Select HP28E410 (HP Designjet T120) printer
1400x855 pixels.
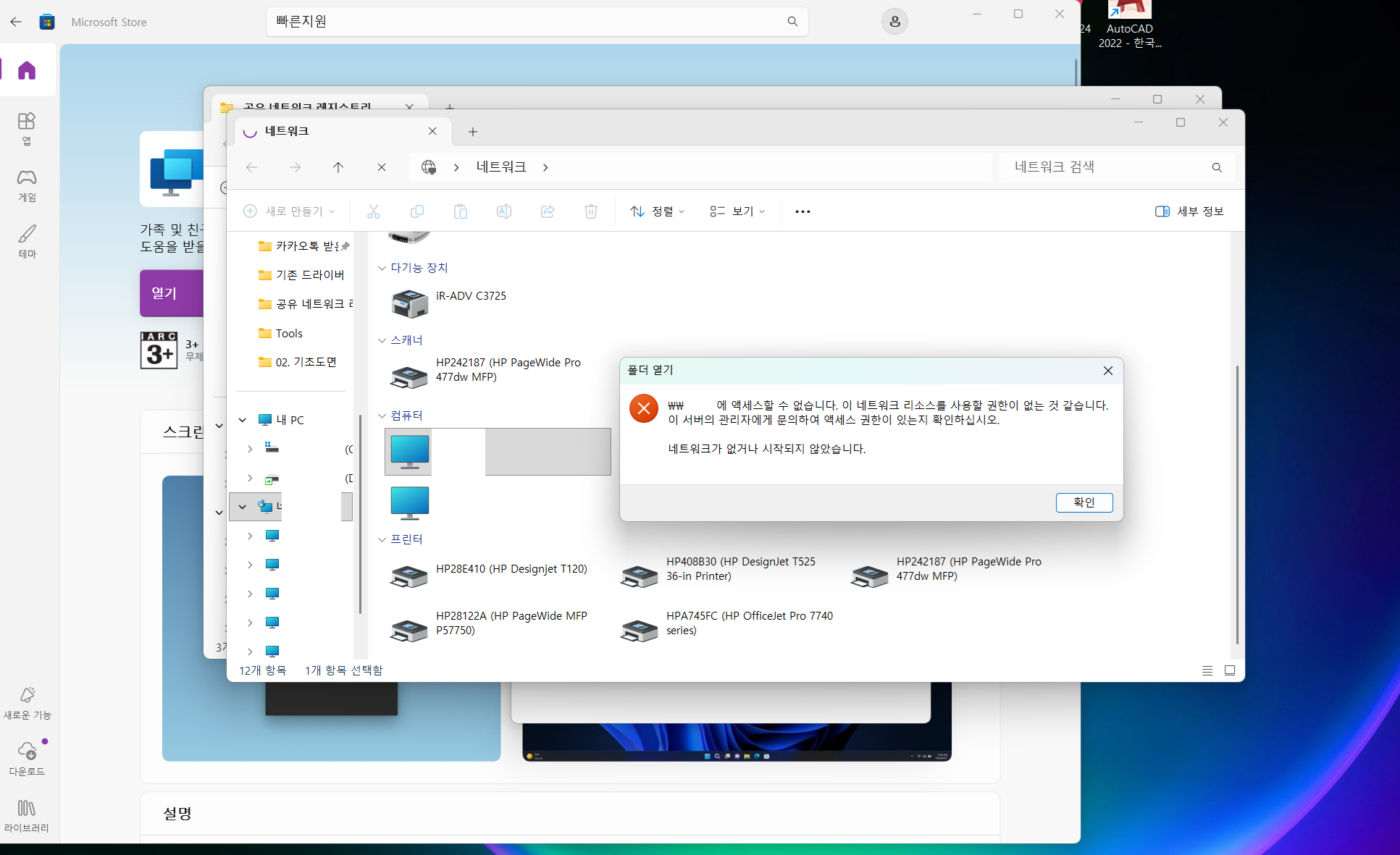(490, 576)
